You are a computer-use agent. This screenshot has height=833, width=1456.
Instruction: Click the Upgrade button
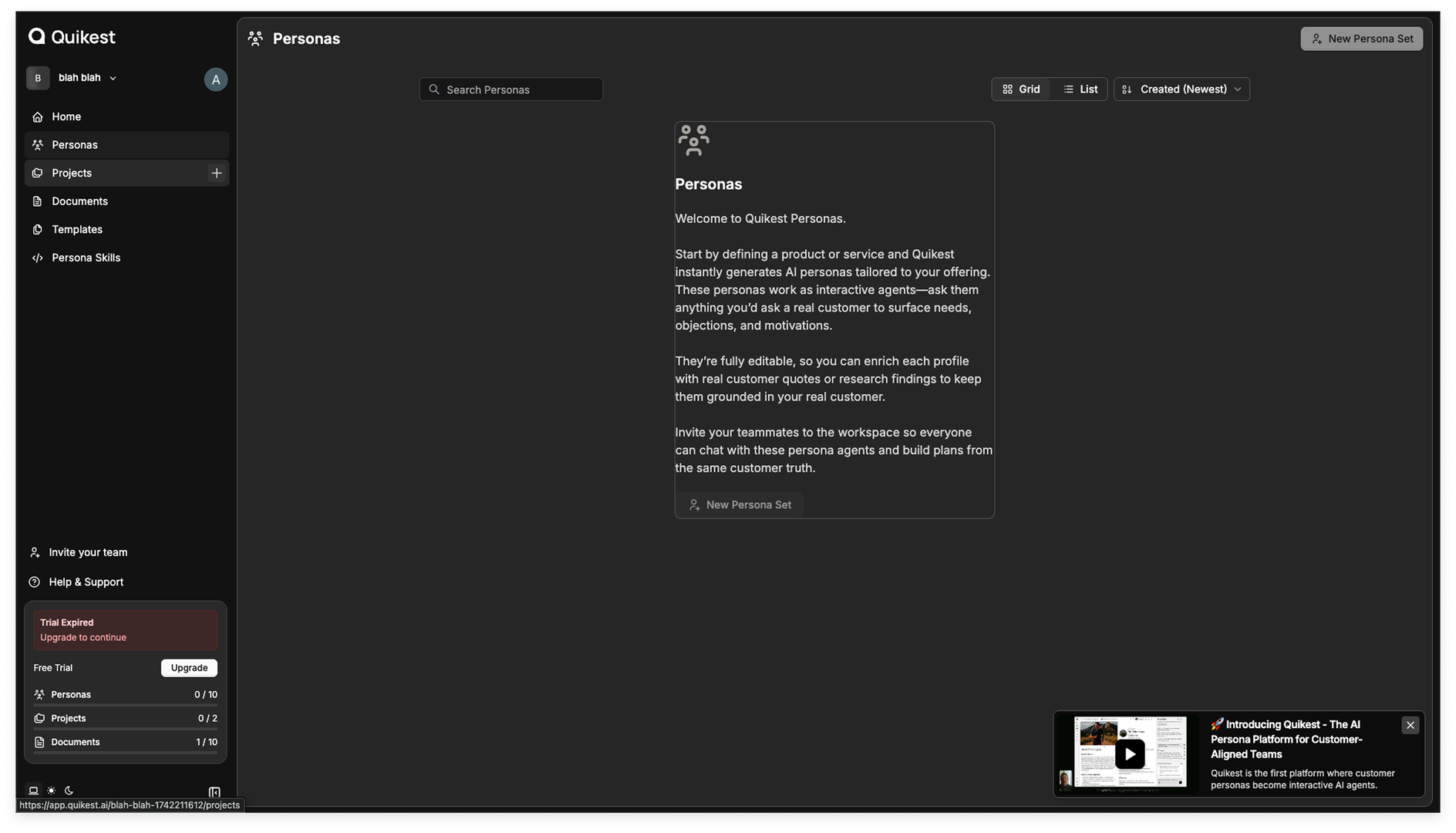pos(189,668)
